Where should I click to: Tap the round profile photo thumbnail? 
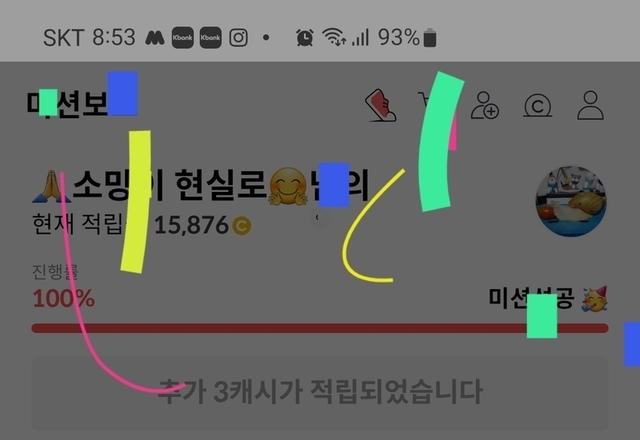point(571,201)
